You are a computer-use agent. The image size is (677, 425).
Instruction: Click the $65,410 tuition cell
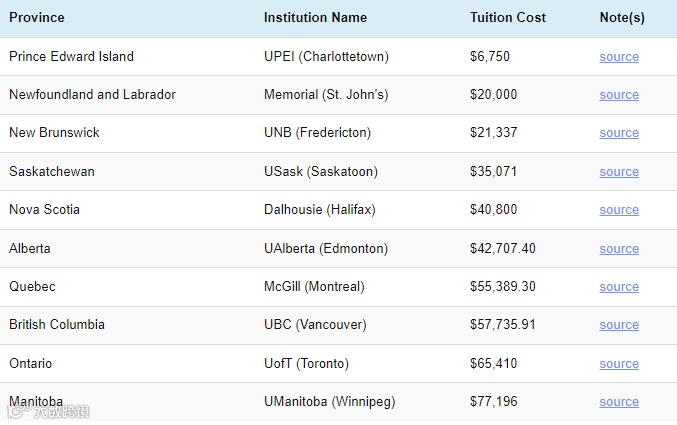[493, 364]
